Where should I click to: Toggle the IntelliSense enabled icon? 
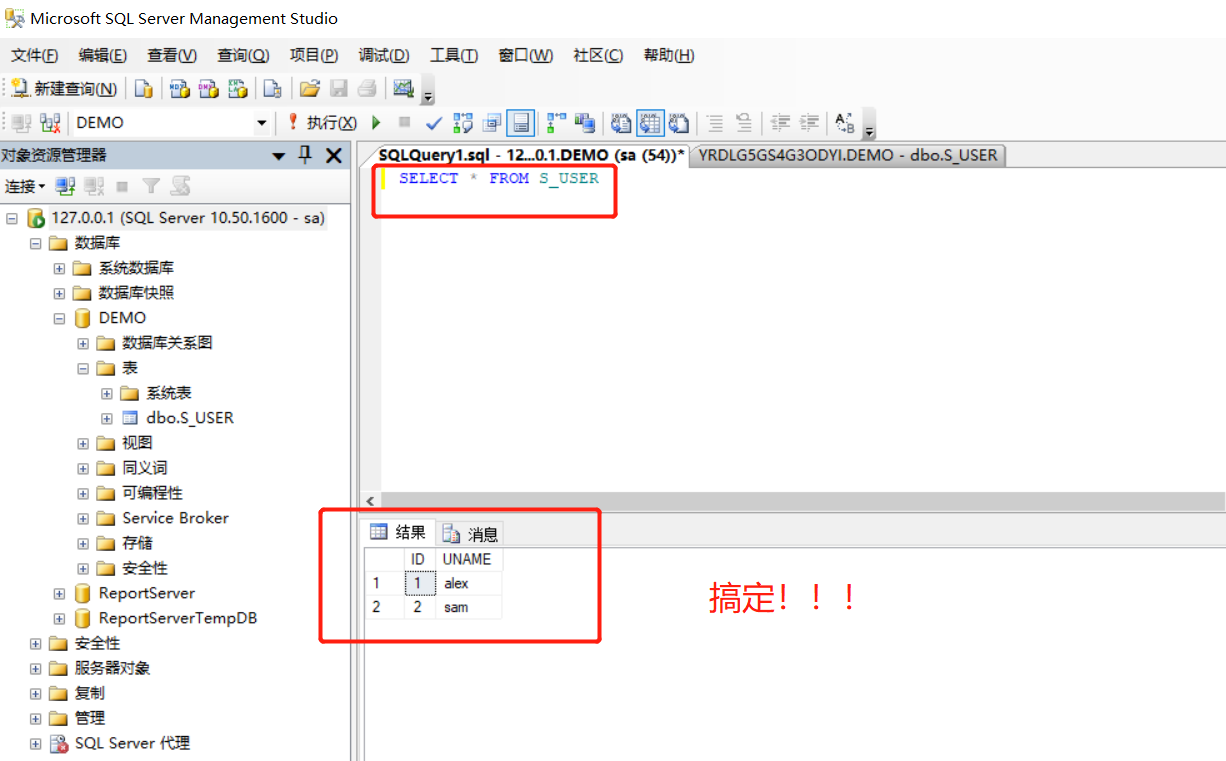click(520, 123)
